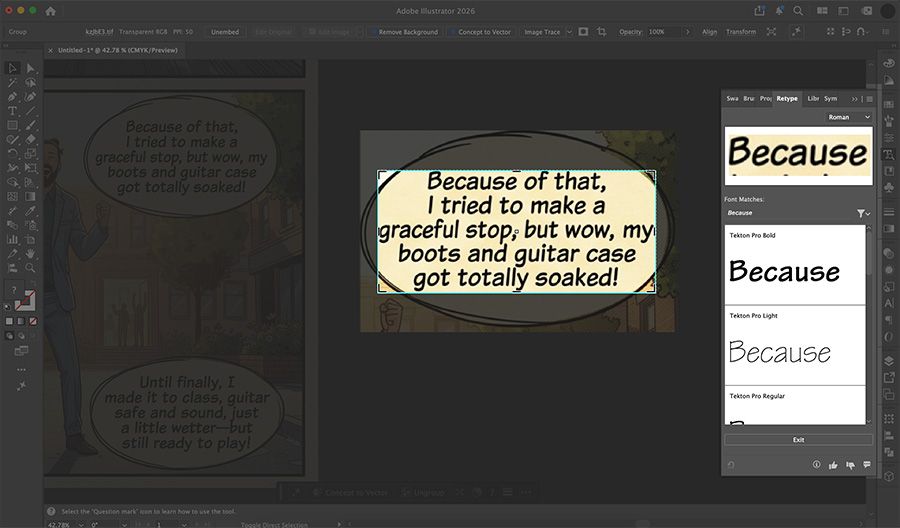Image resolution: width=900 pixels, height=528 pixels.
Task: Select the None fill mode button
Action: click(33, 321)
